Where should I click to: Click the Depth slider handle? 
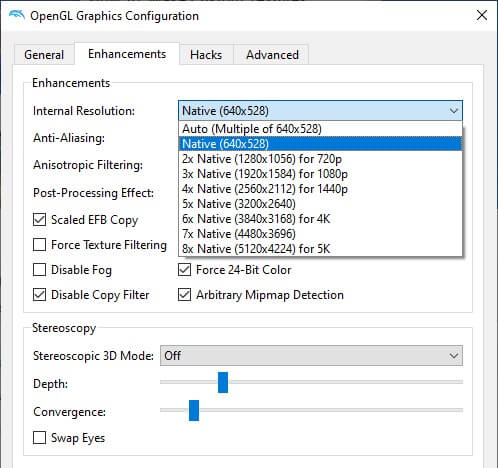click(223, 382)
